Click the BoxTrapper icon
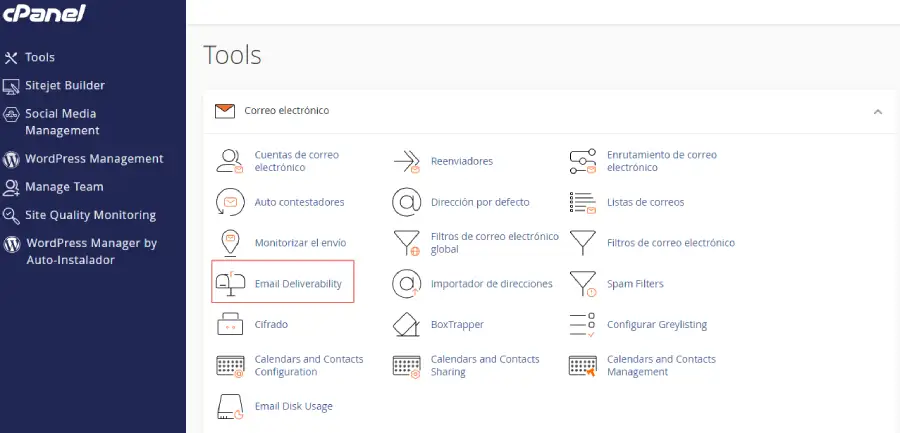 tap(406, 324)
